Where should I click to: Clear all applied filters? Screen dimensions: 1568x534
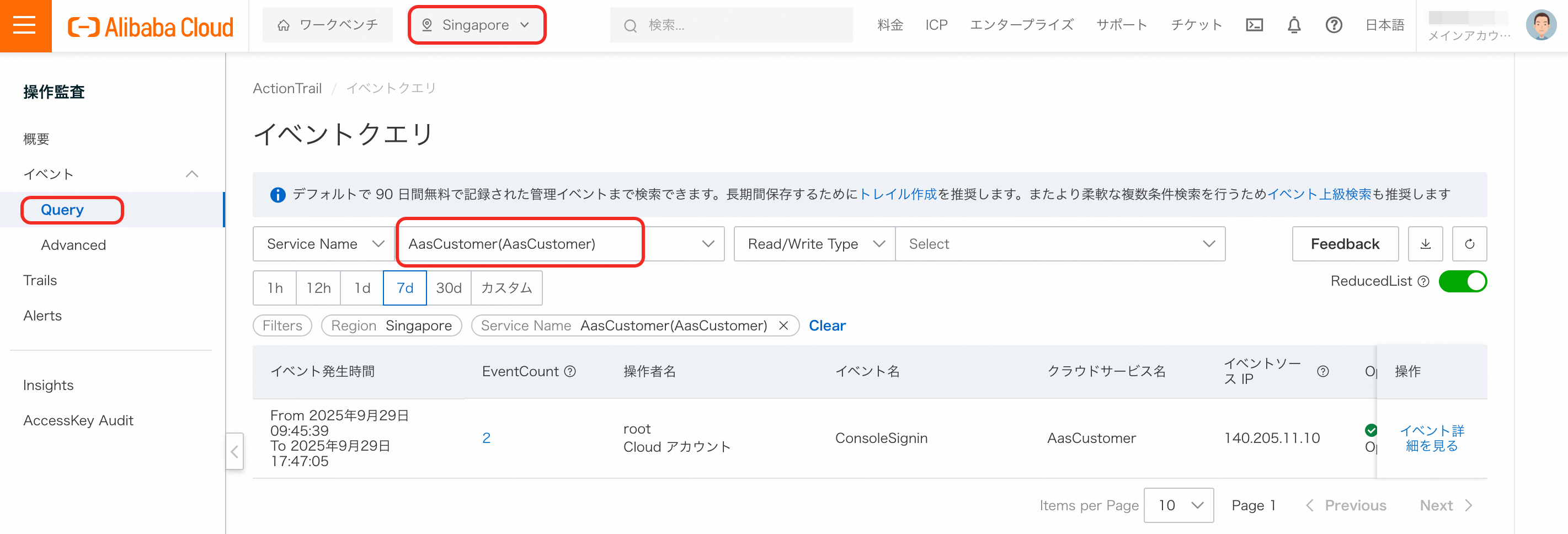click(827, 326)
